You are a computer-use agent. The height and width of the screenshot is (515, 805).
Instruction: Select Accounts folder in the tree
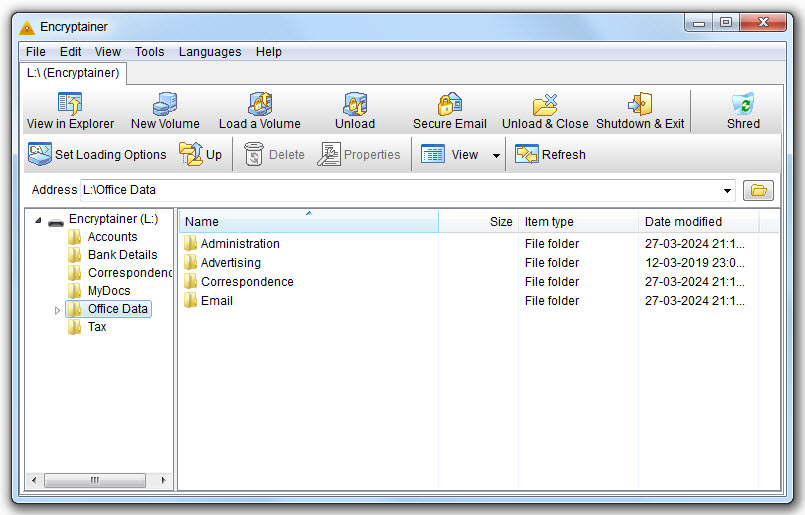click(112, 237)
